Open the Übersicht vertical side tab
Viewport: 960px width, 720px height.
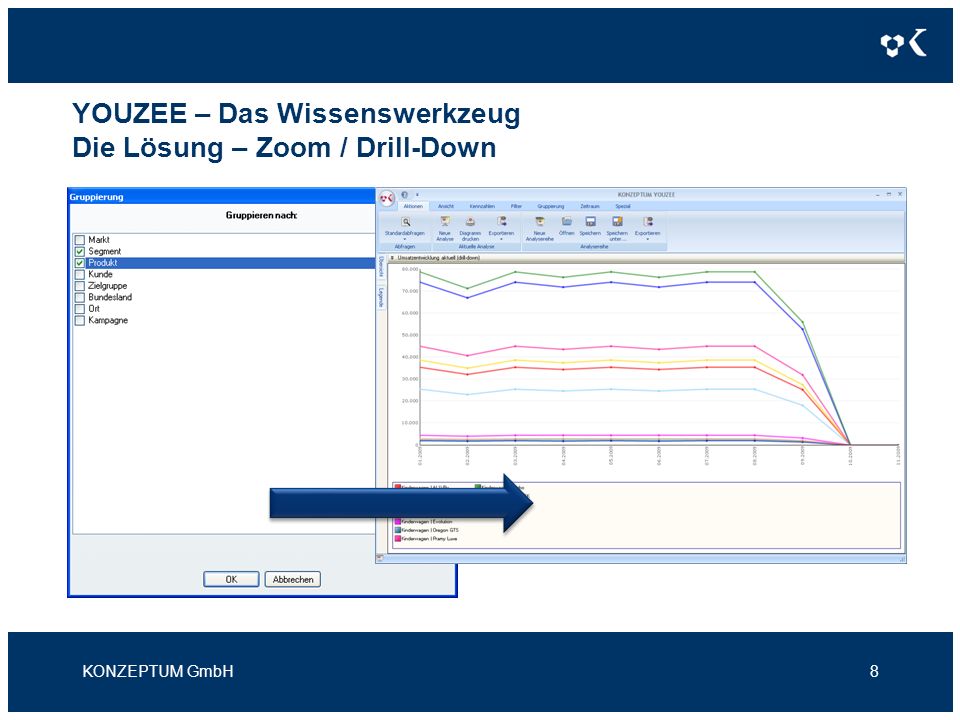point(380,266)
